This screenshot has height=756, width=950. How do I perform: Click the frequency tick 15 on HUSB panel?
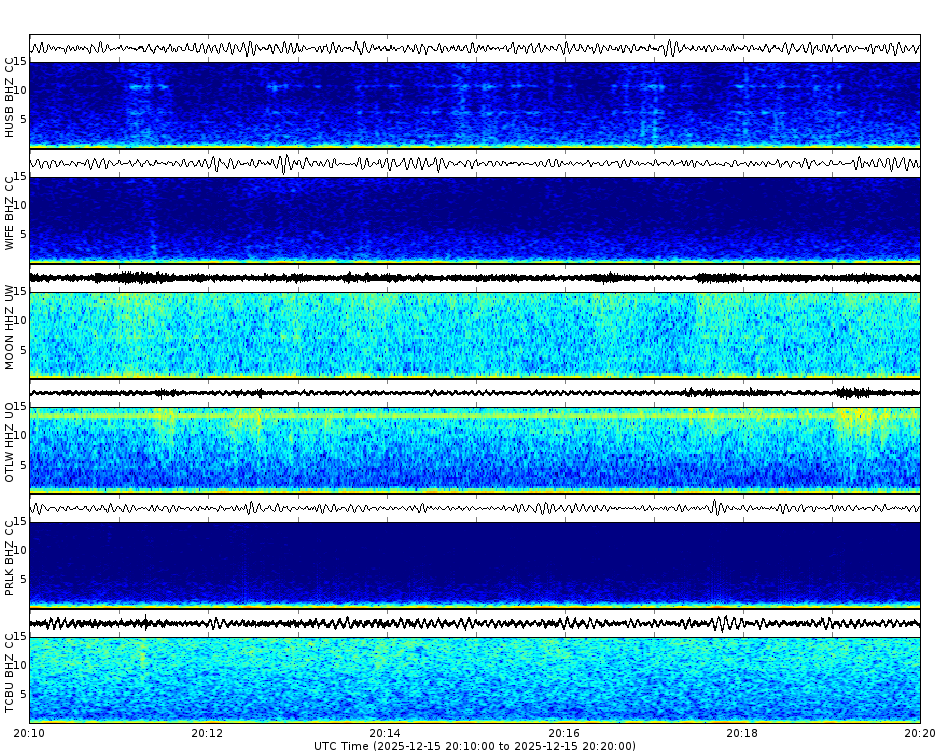[x=22, y=62]
